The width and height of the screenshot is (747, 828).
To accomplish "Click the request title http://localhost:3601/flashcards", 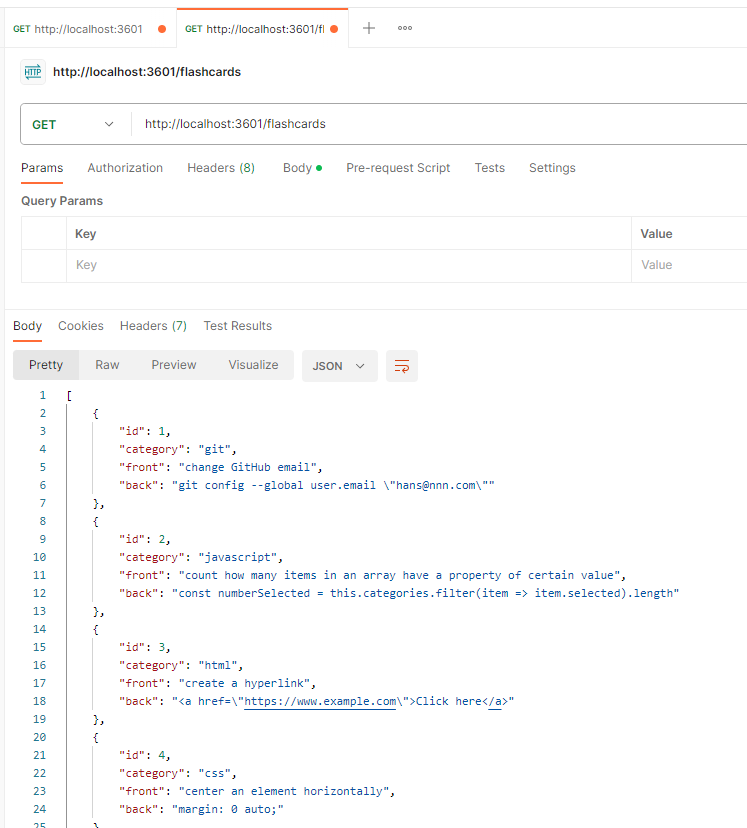I will click(x=147, y=72).
